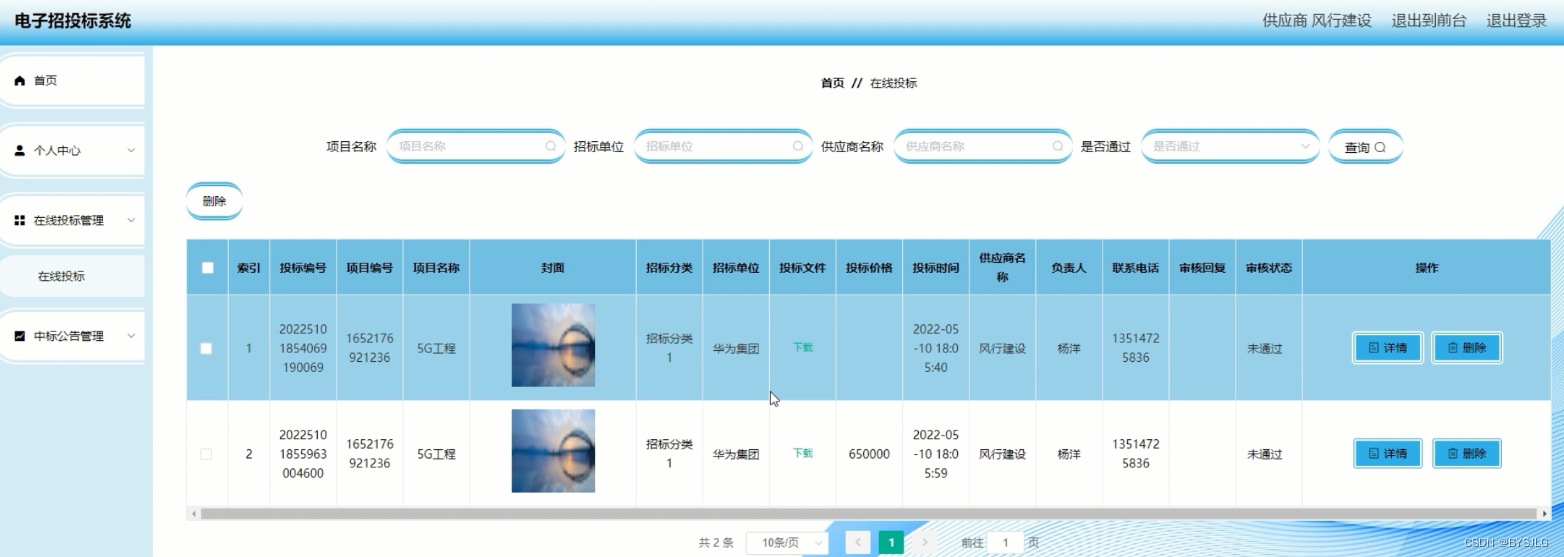
Task: Open the cover image in row 1
Action: (553, 345)
